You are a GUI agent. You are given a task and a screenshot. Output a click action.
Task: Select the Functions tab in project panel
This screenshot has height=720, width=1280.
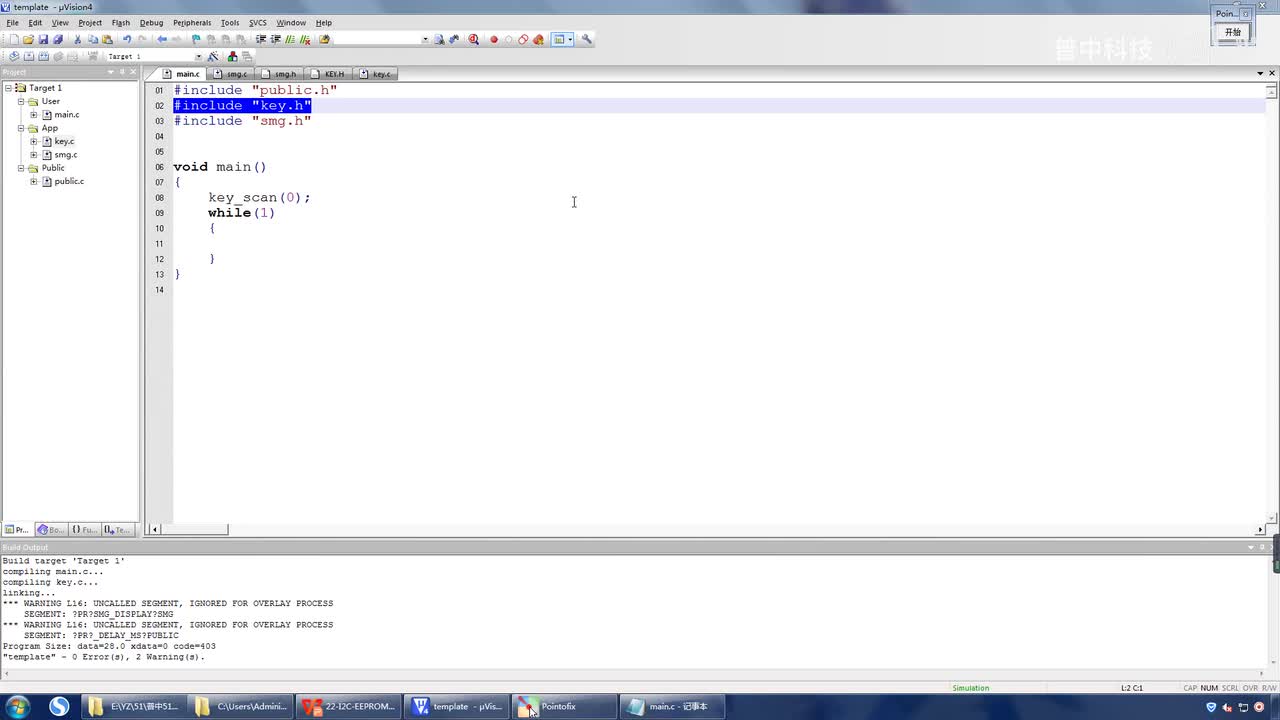pyautogui.click(x=83, y=530)
